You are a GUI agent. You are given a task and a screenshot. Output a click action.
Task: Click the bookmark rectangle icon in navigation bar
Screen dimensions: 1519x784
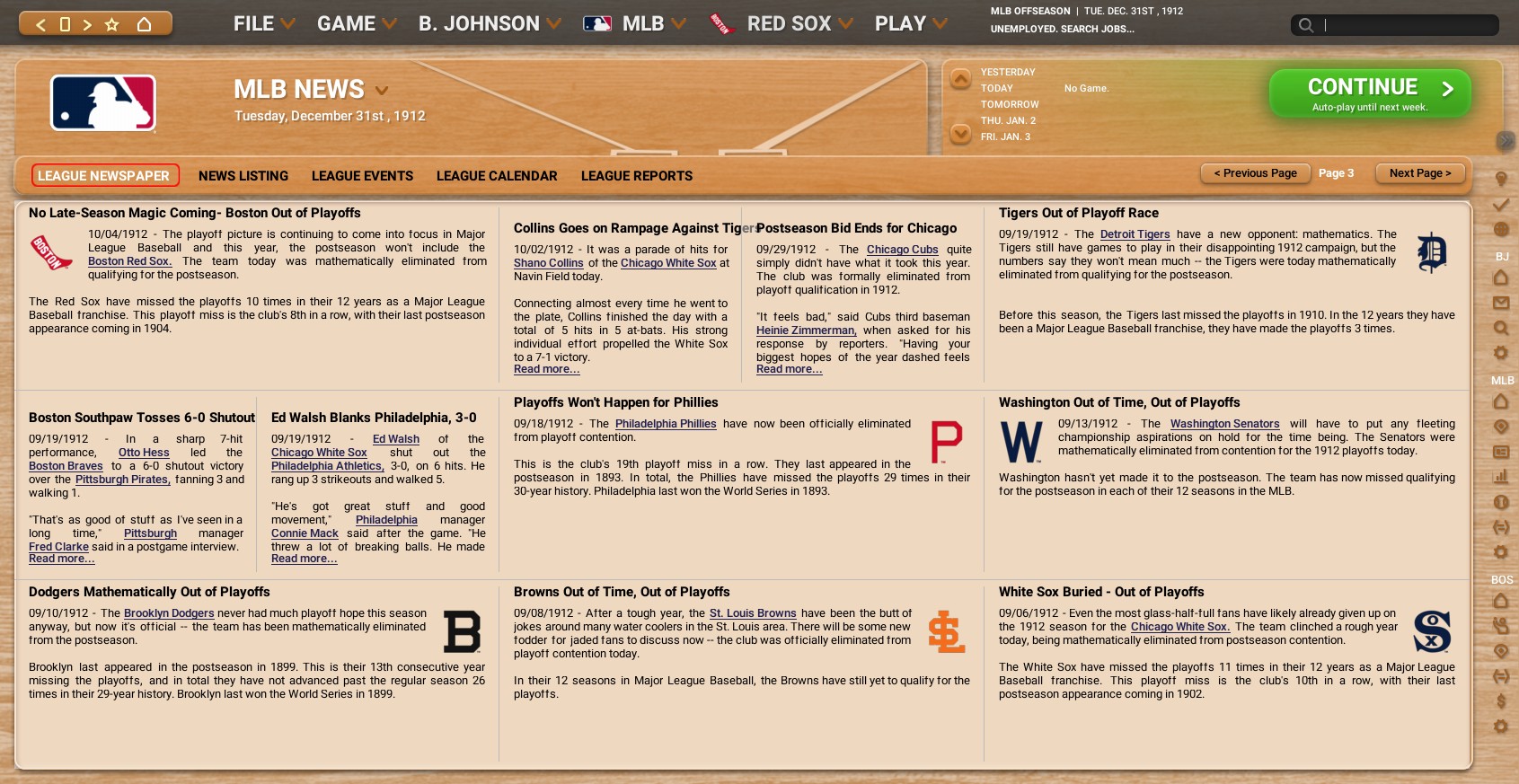[65, 24]
